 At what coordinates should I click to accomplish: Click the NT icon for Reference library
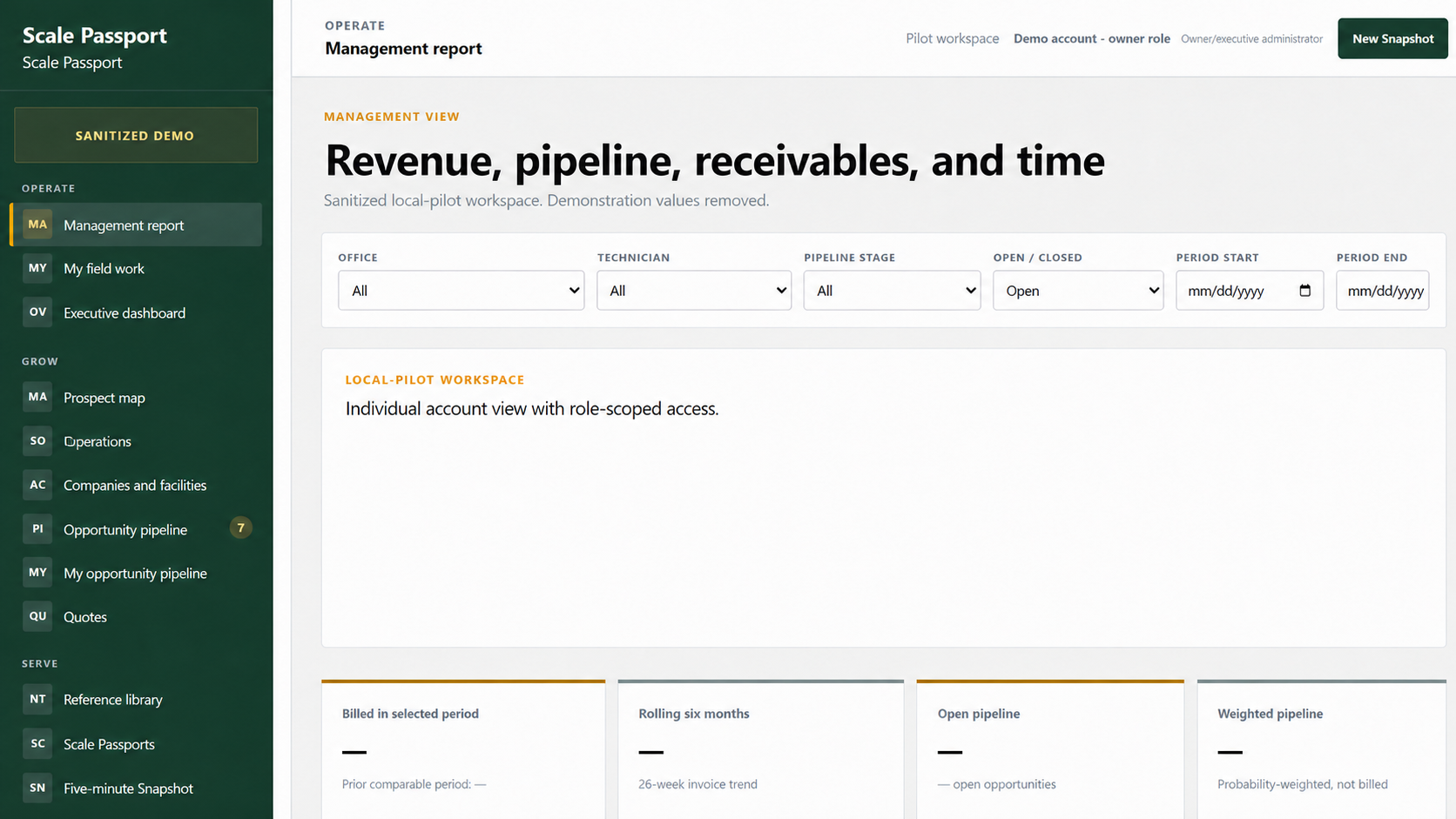37,699
